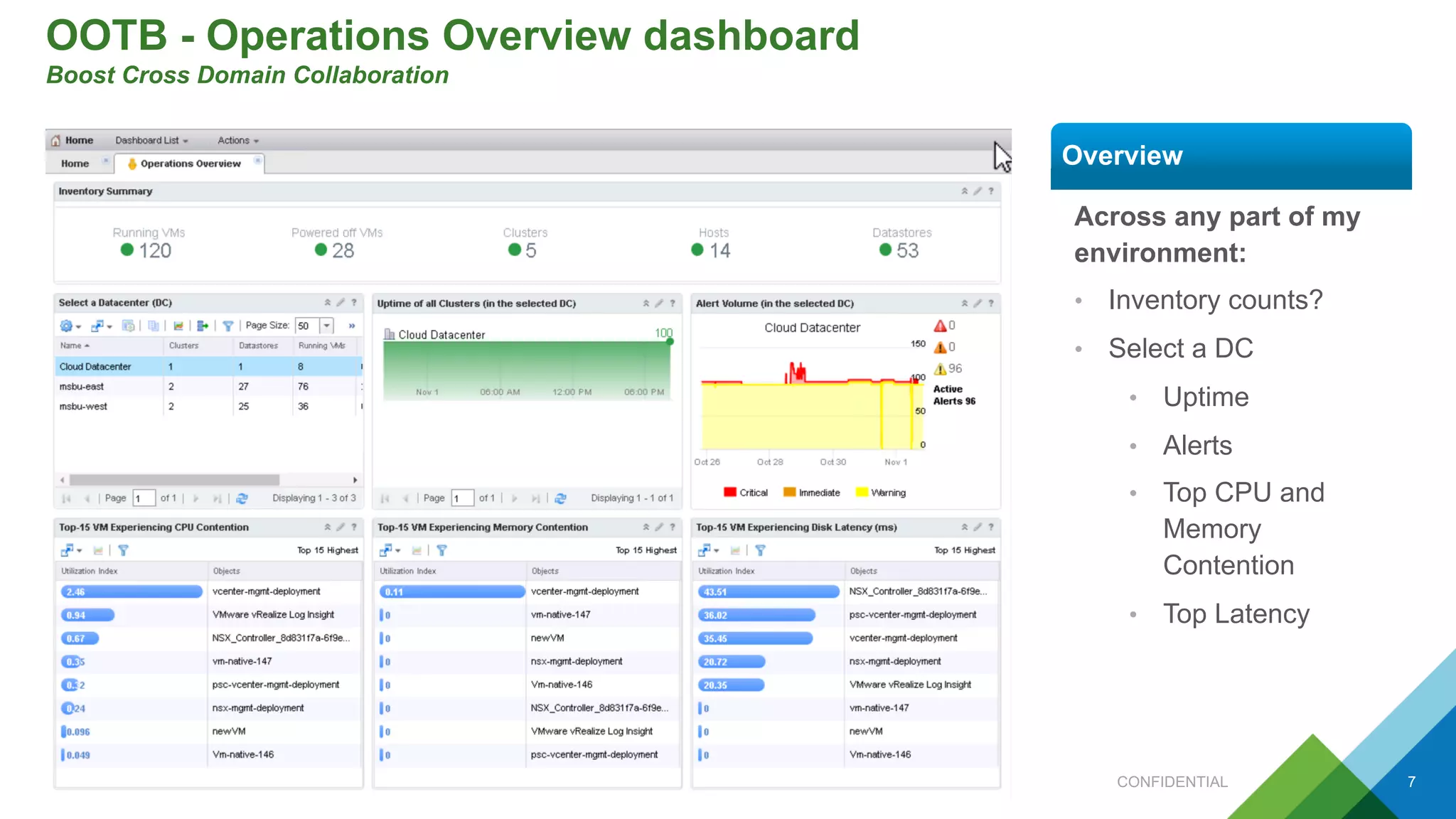Edit the Select a Datacenter widget

click(341, 302)
